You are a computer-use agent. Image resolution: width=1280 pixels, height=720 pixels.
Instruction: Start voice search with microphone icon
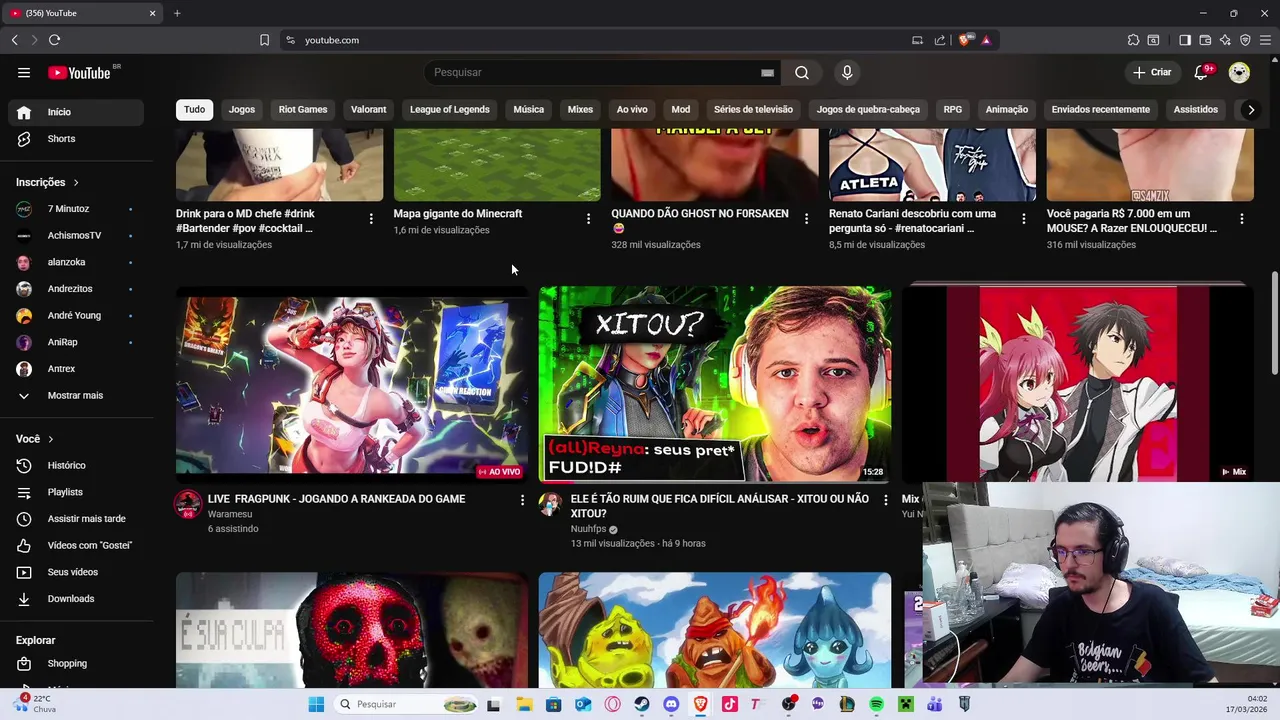pos(847,72)
